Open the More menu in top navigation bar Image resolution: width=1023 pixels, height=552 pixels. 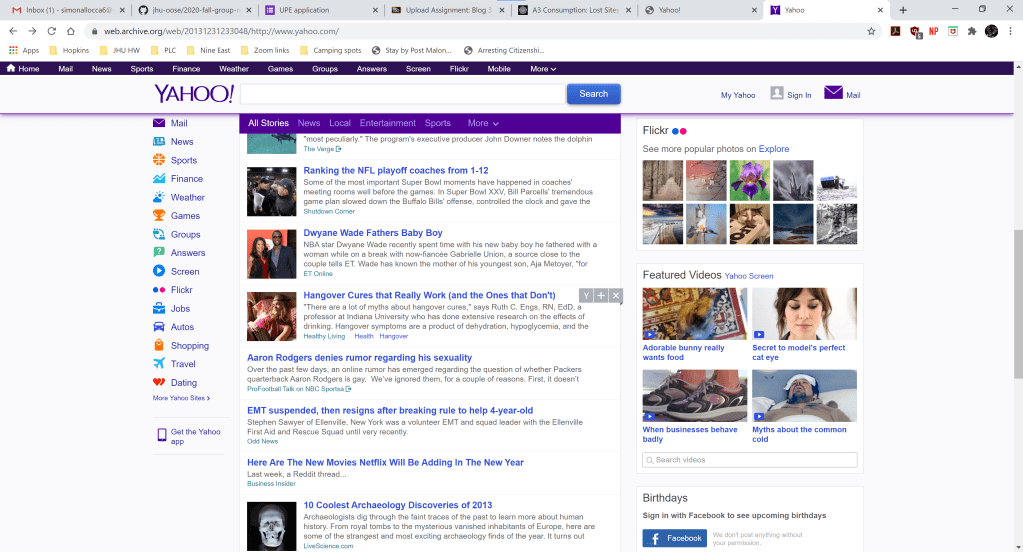point(543,69)
